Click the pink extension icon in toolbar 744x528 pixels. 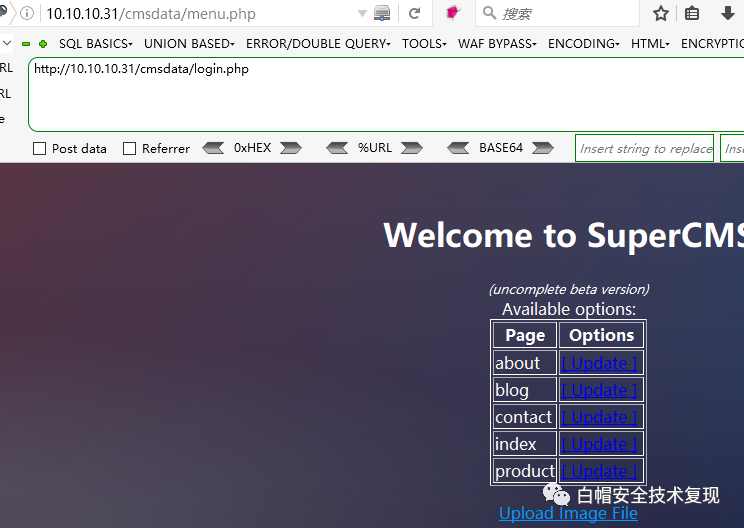[453, 13]
